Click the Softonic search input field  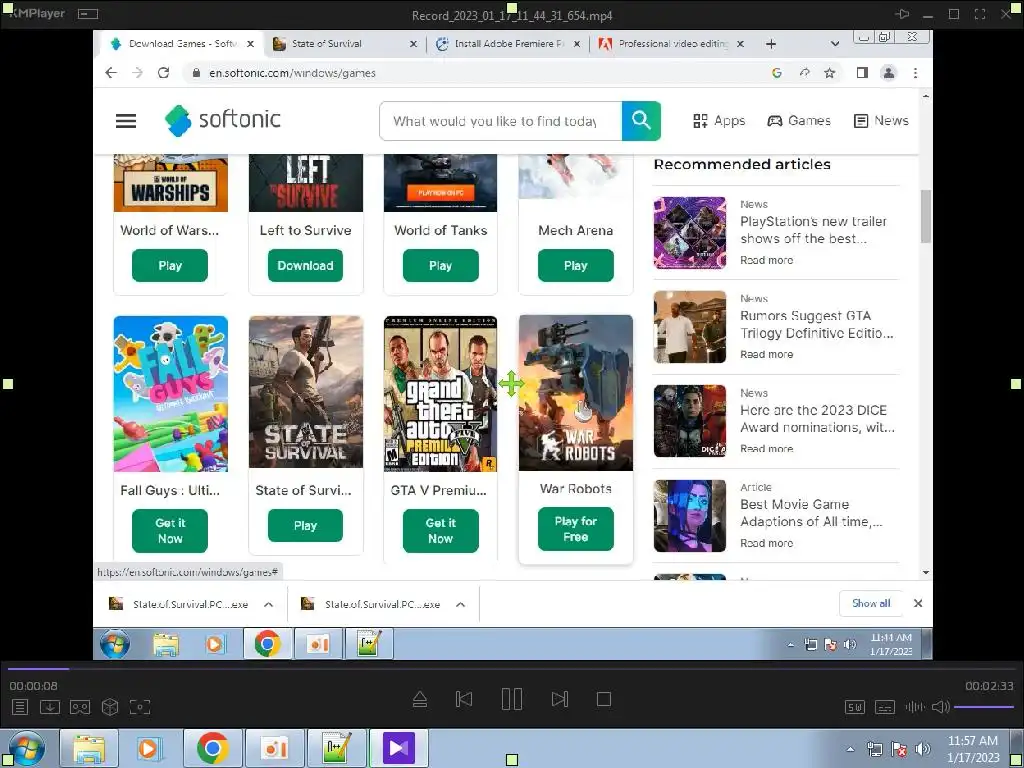pyautogui.click(x=500, y=121)
